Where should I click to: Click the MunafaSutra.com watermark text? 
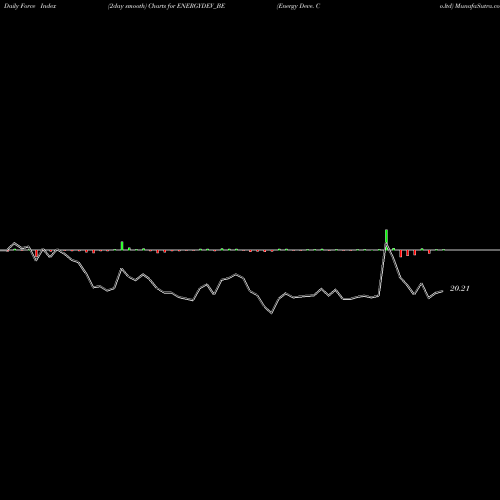coord(477,6)
